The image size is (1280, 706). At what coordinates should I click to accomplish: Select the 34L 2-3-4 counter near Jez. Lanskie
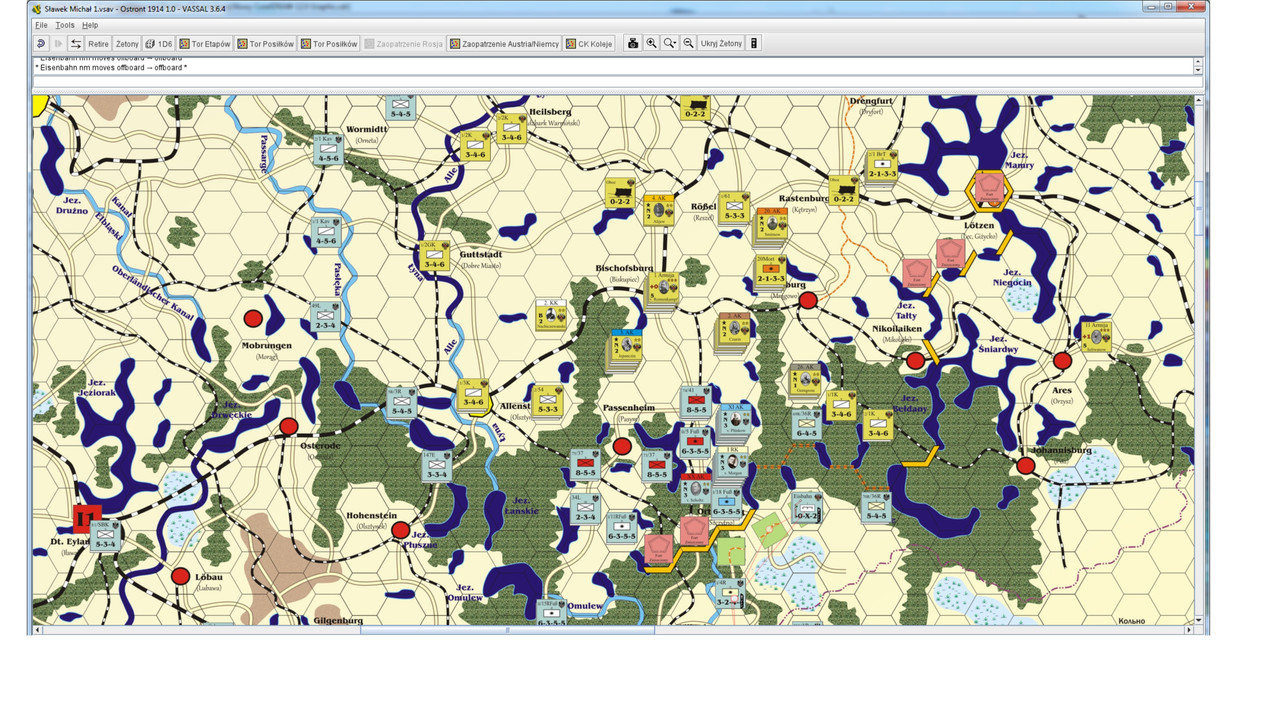(x=584, y=507)
